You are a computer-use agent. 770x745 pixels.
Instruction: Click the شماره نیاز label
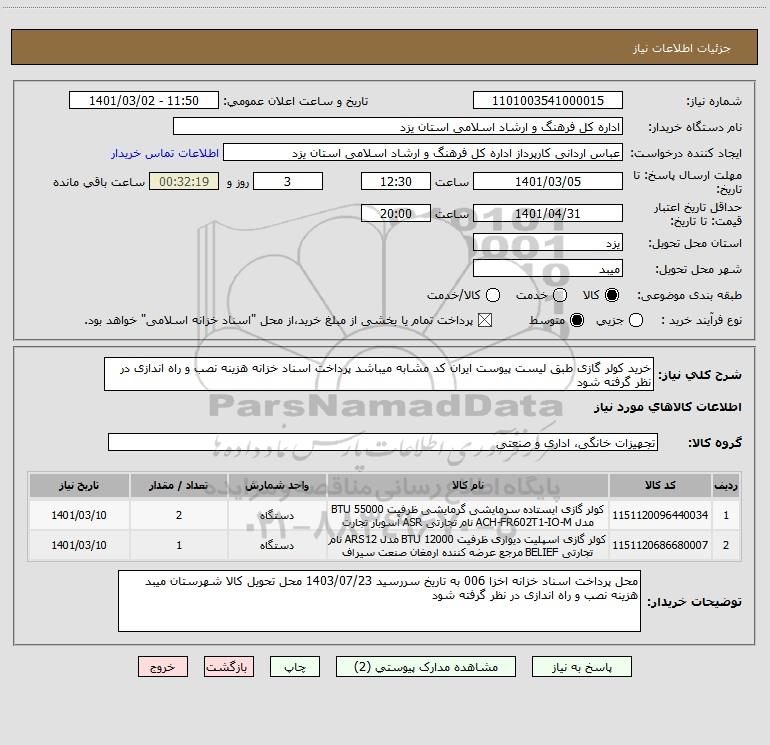(714, 101)
